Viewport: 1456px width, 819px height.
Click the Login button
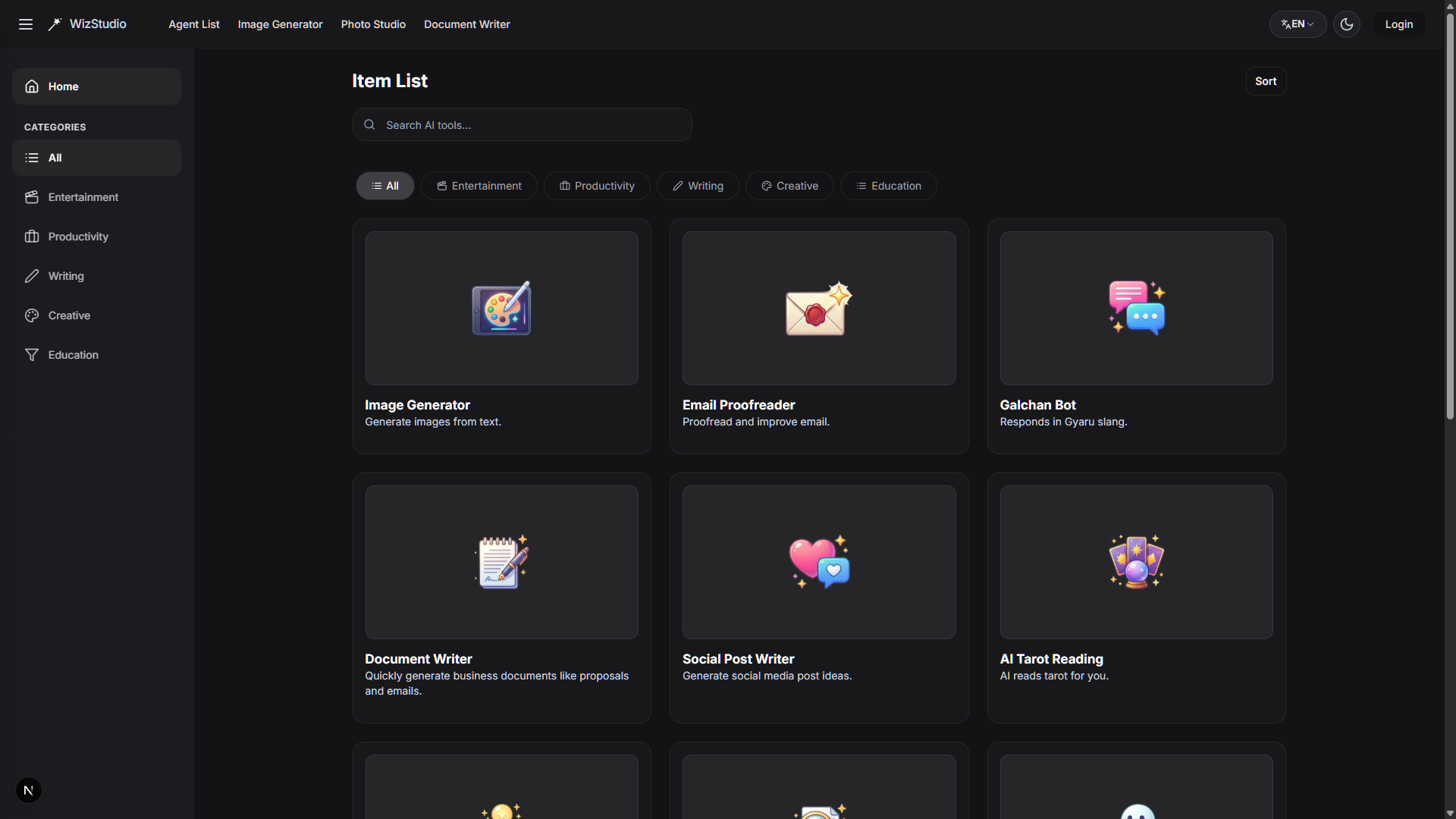pyautogui.click(x=1398, y=24)
